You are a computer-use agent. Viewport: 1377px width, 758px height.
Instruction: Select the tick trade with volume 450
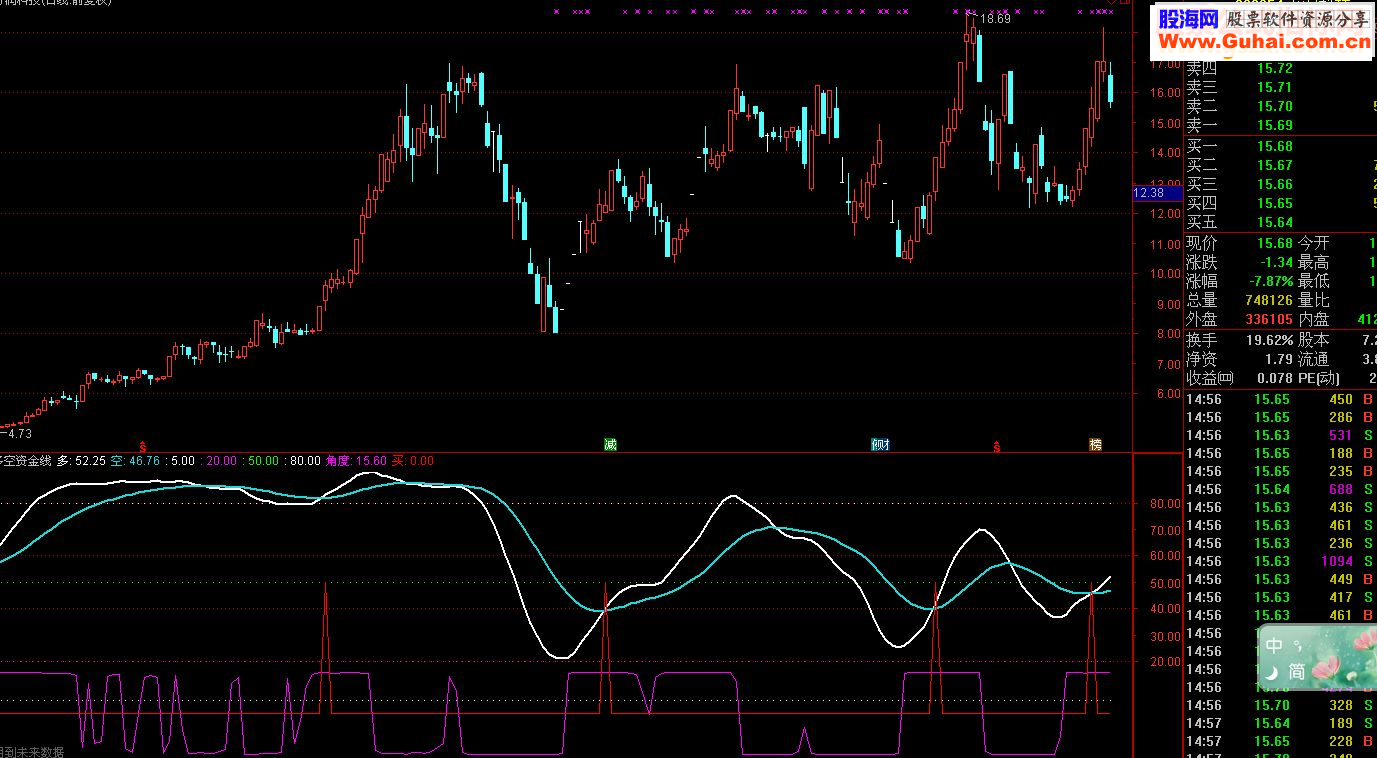[1281, 399]
